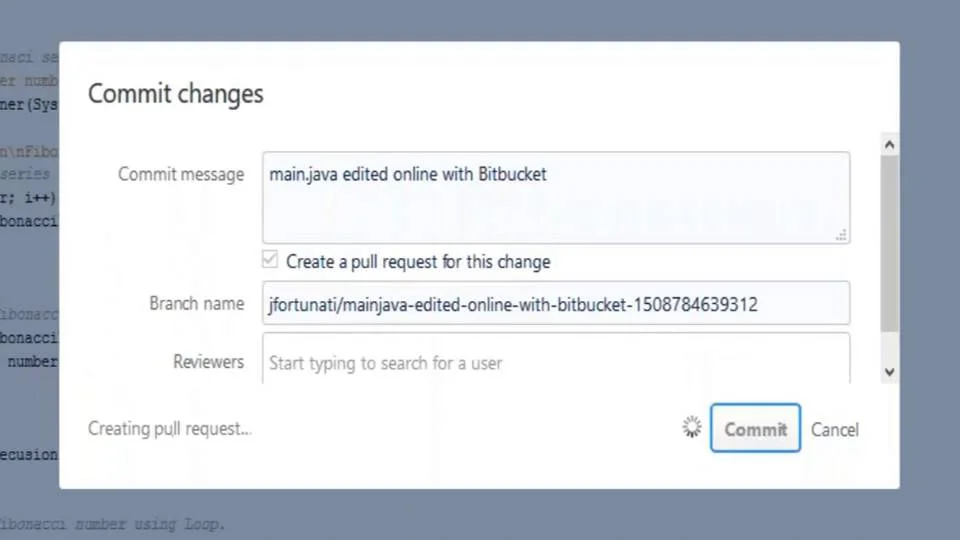Image resolution: width=960 pixels, height=540 pixels.
Task: Click the dimmed code editor behind the dialog
Action: [30, 300]
